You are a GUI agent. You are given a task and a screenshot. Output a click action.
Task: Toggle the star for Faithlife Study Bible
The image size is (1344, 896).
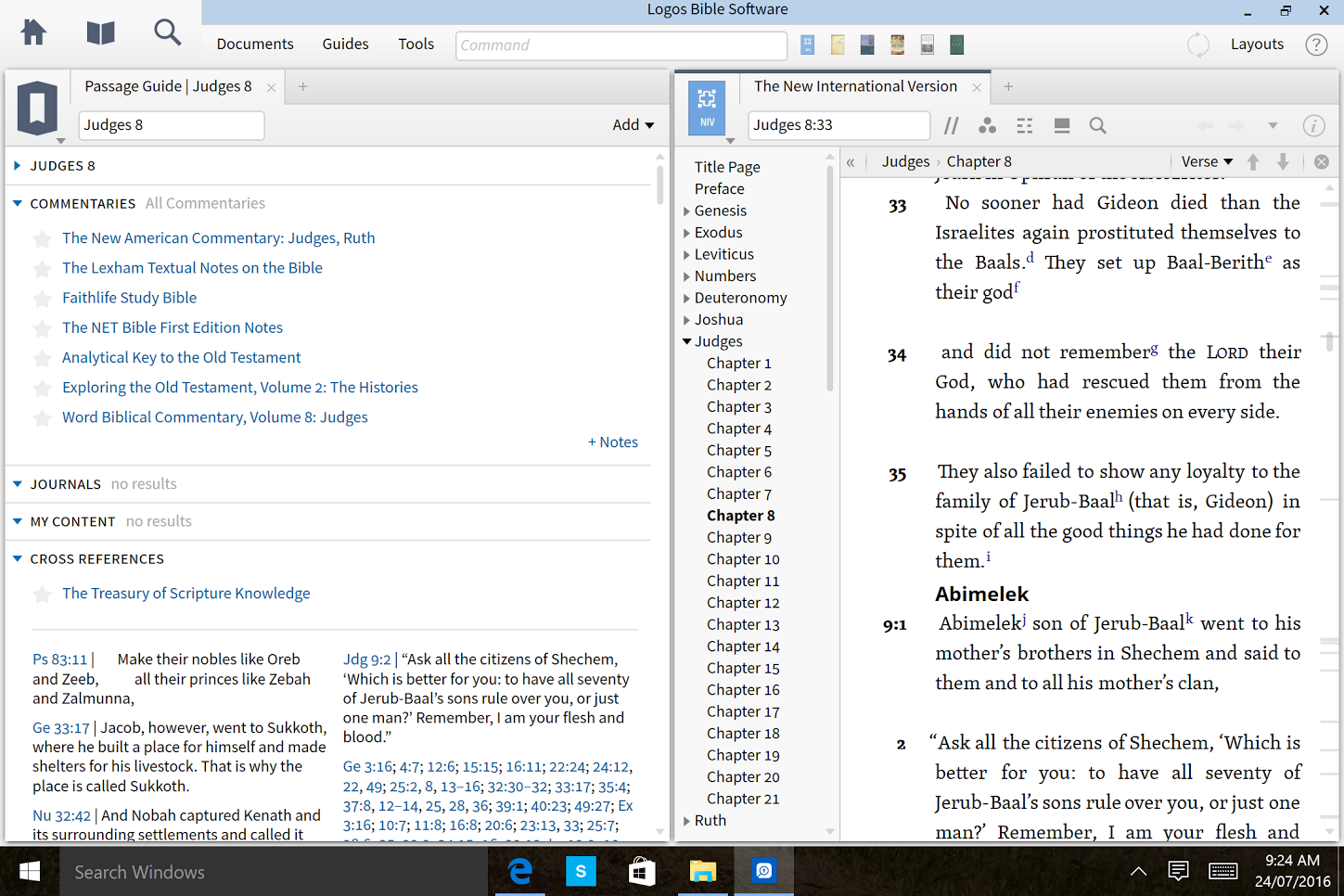tap(42, 299)
